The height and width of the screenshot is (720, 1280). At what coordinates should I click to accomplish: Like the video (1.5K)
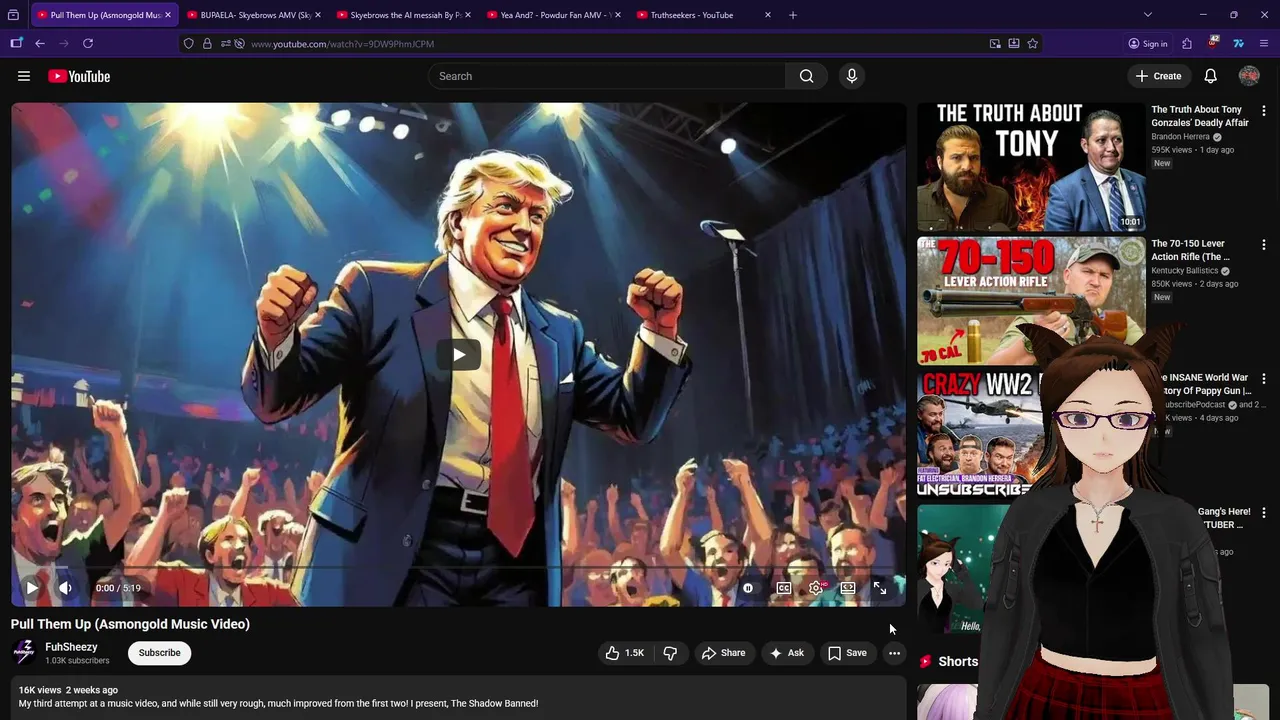(x=625, y=653)
